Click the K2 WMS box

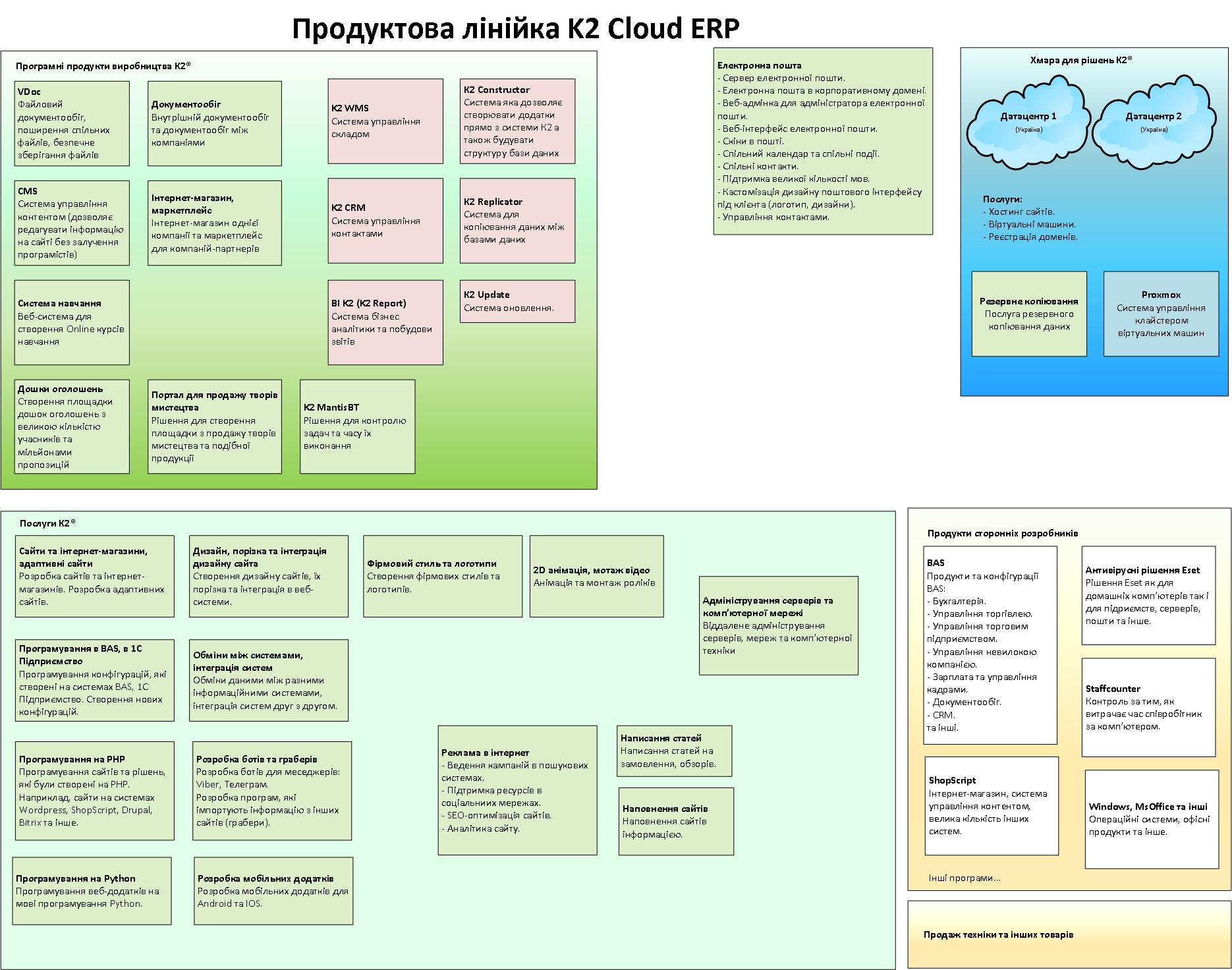[x=385, y=121]
